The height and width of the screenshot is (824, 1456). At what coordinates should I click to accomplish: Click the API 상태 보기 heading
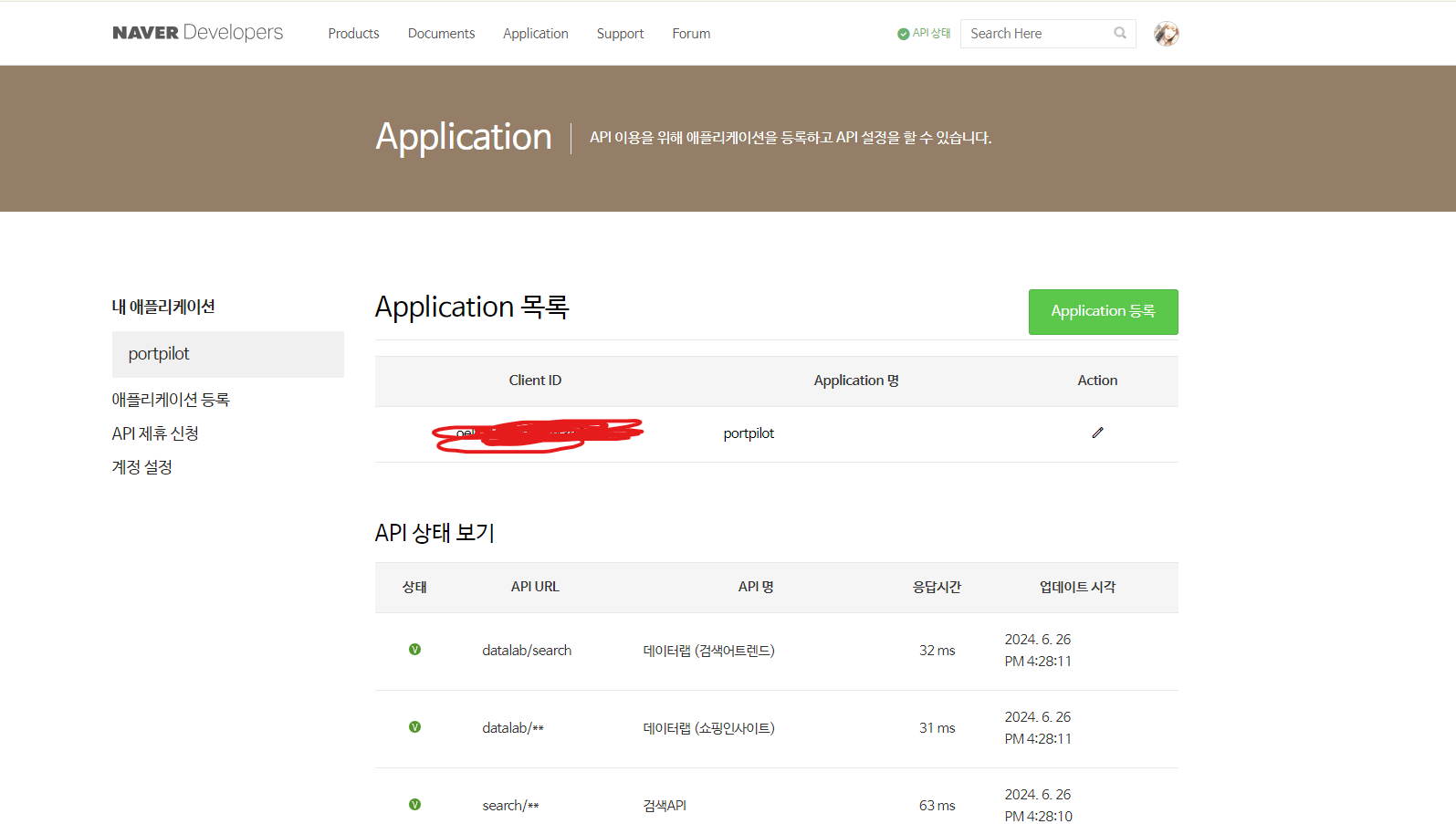[x=435, y=533]
